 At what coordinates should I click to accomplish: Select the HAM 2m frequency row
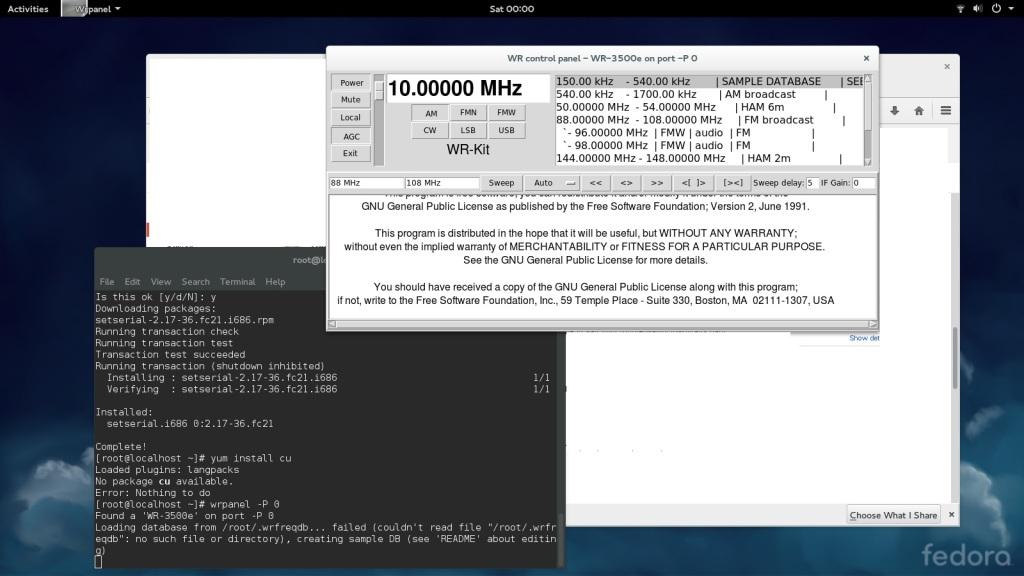pyautogui.click(x=709, y=158)
